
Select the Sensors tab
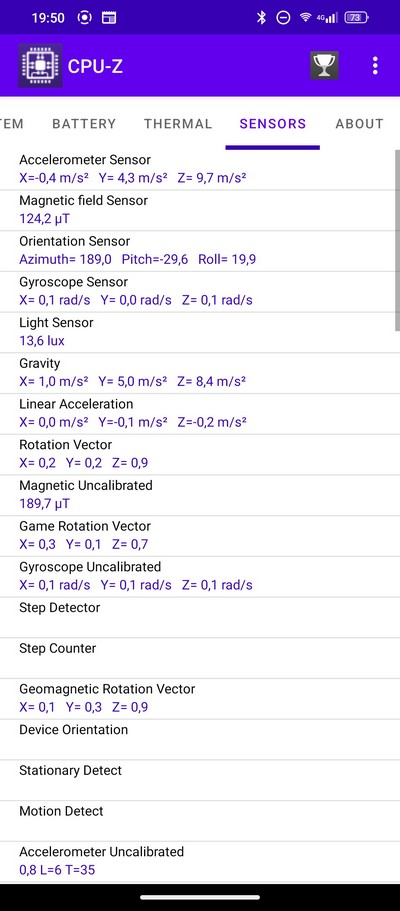pos(273,124)
